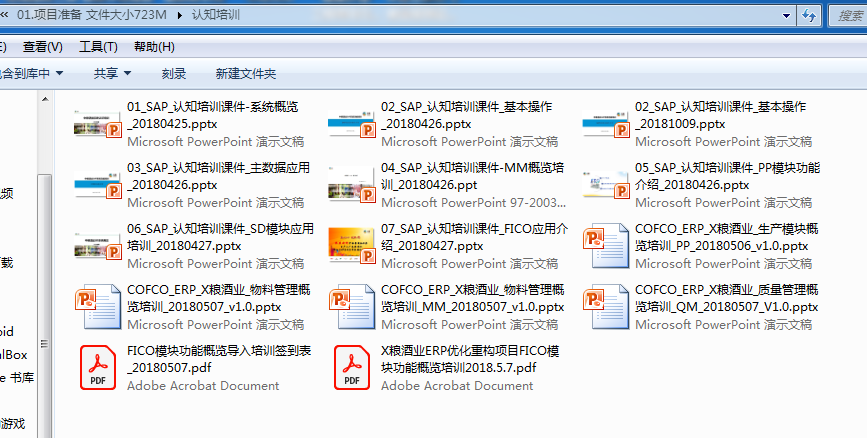Click the 游戏 item in navigation pane

click(13, 424)
